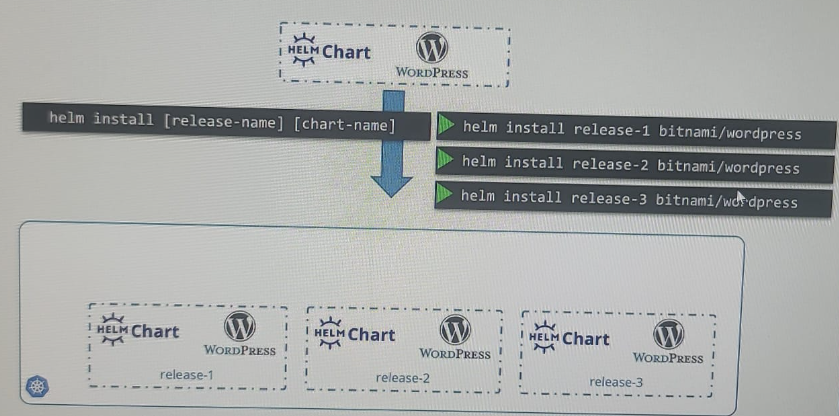This screenshot has height=416, width=839.
Task: Click the Helm logo in the release-1 box
Action: (112, 329)
